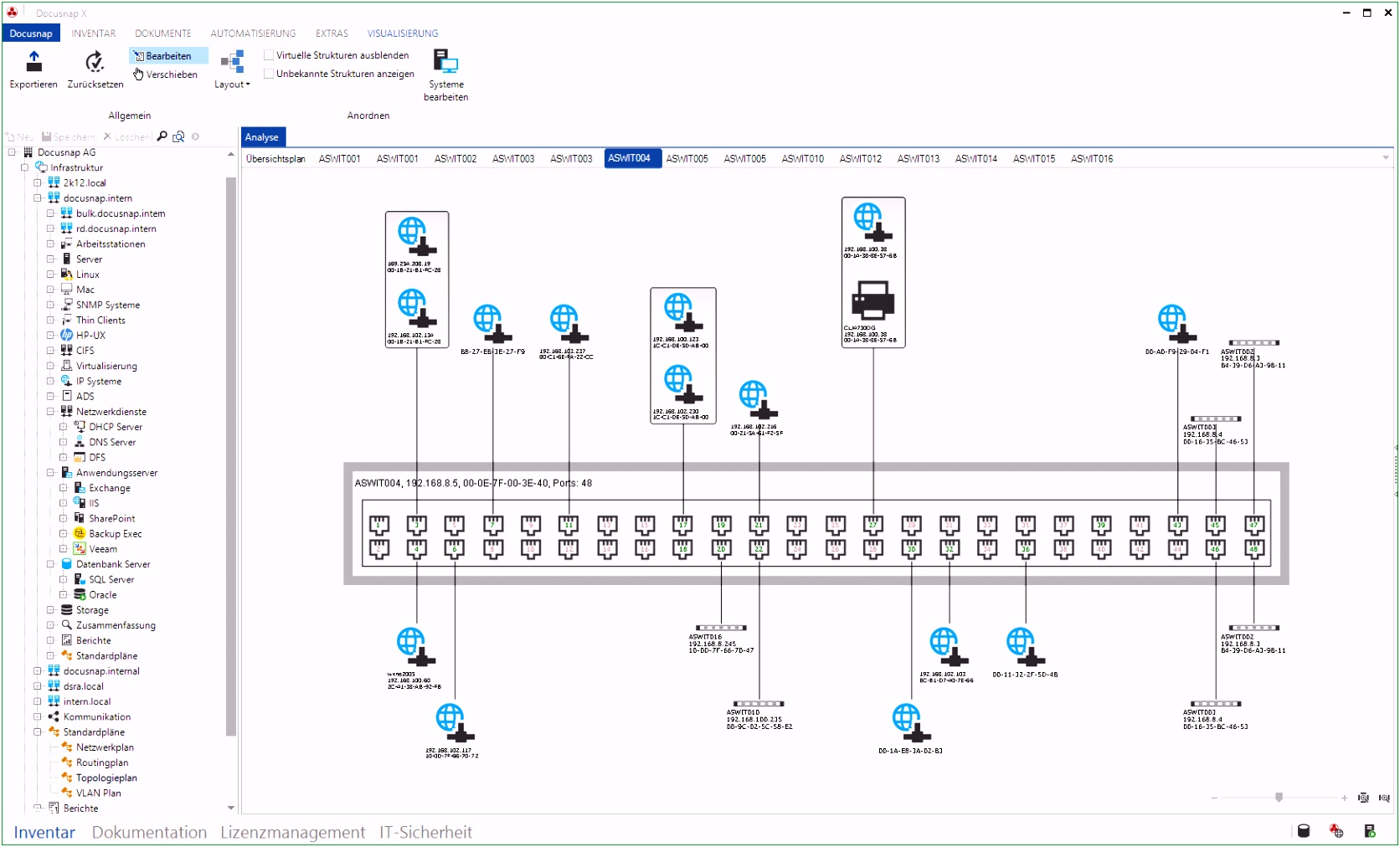Go to IT-Sicherheit section
The image size is (1400, 847).
pyautogui.click(x=425, y=832)
